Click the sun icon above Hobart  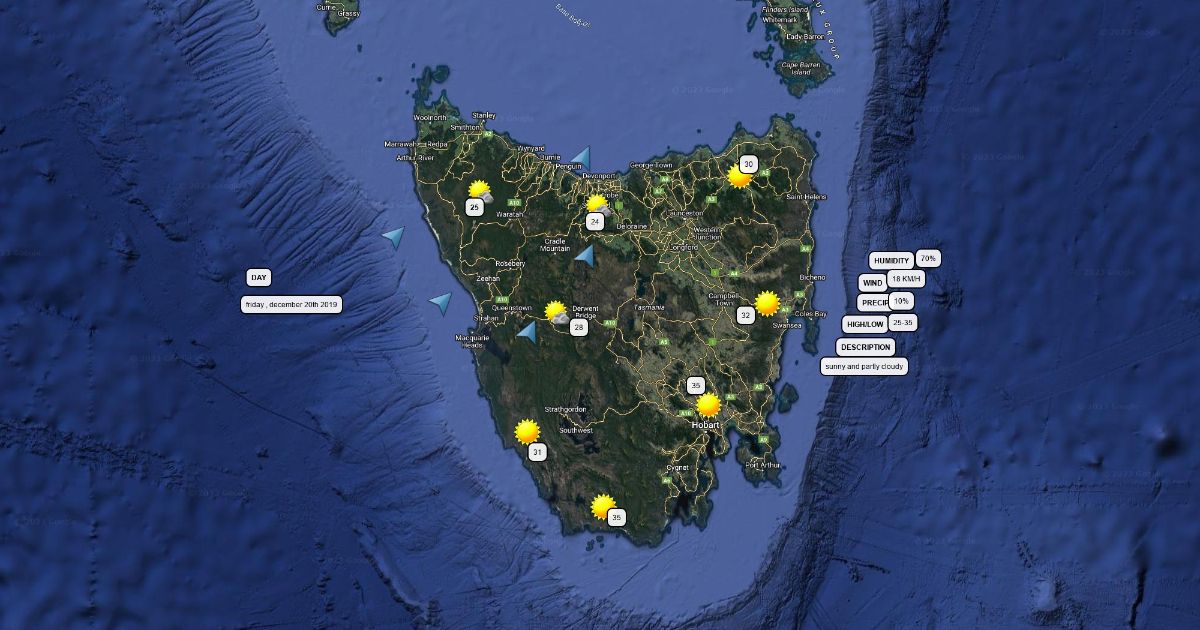[x=708, y=404]
